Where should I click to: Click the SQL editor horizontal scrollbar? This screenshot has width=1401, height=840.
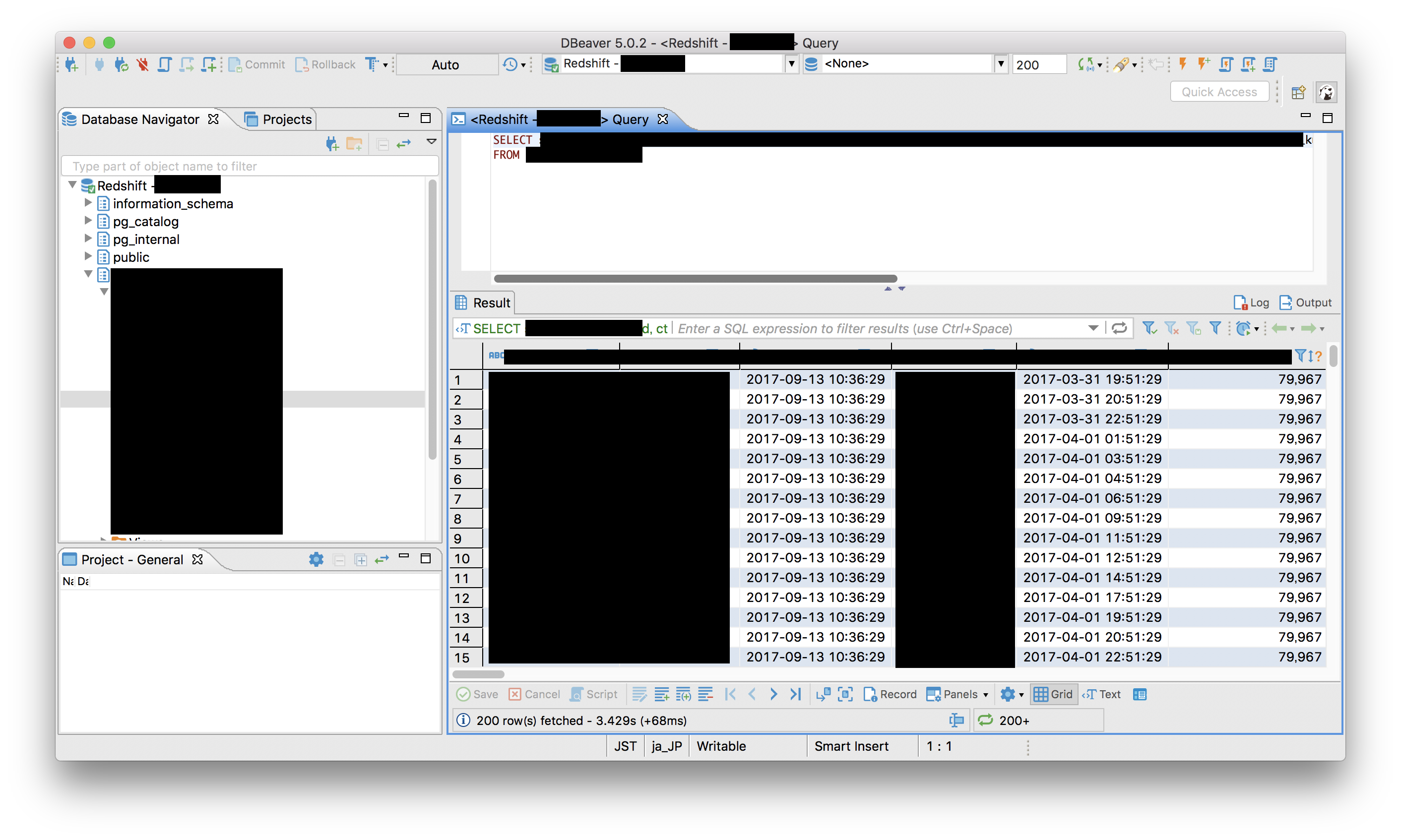click(x=696, y=279)
